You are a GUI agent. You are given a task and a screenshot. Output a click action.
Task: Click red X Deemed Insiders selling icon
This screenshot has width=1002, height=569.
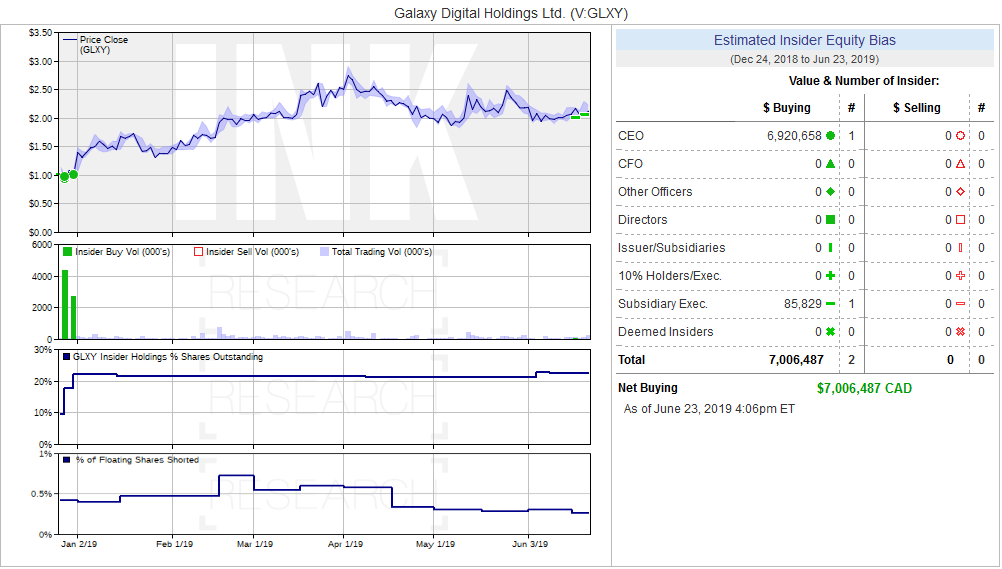[x=960, y=331]
